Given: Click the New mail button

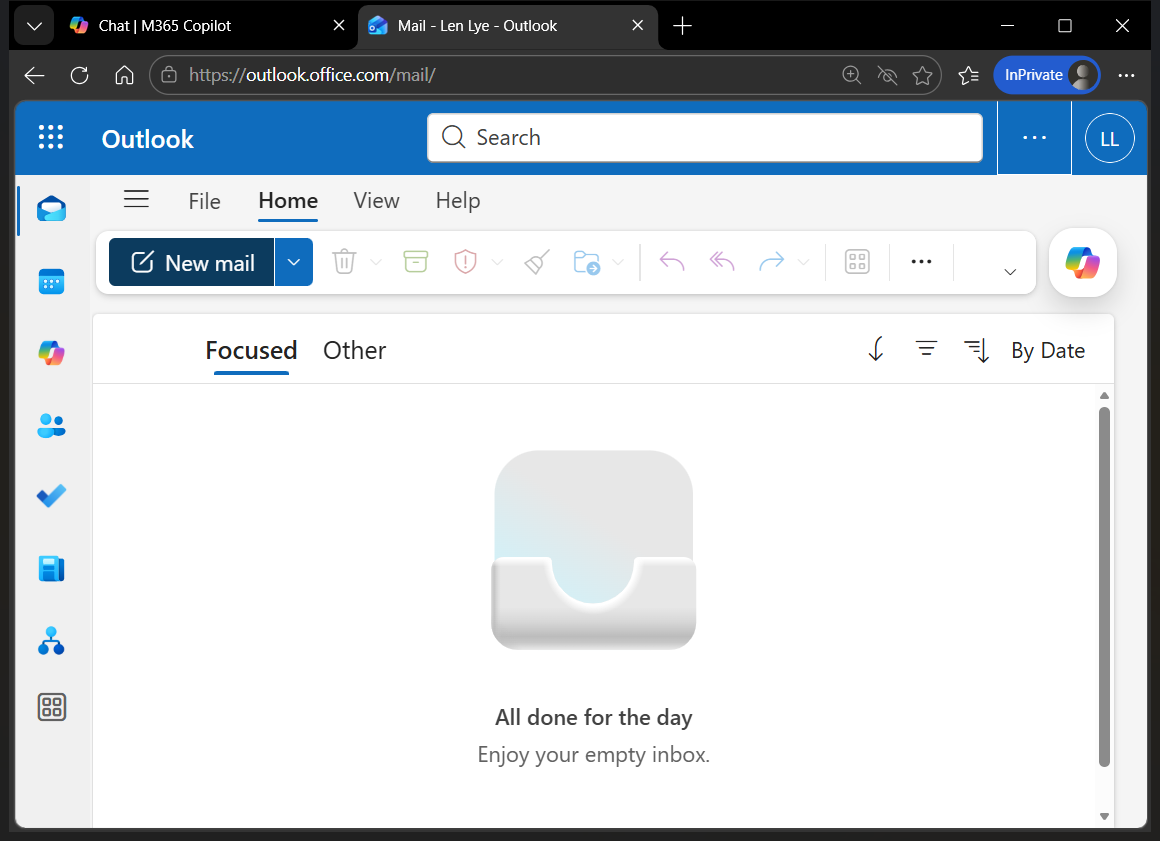Looking at the screenshot, I should (192, 261).
